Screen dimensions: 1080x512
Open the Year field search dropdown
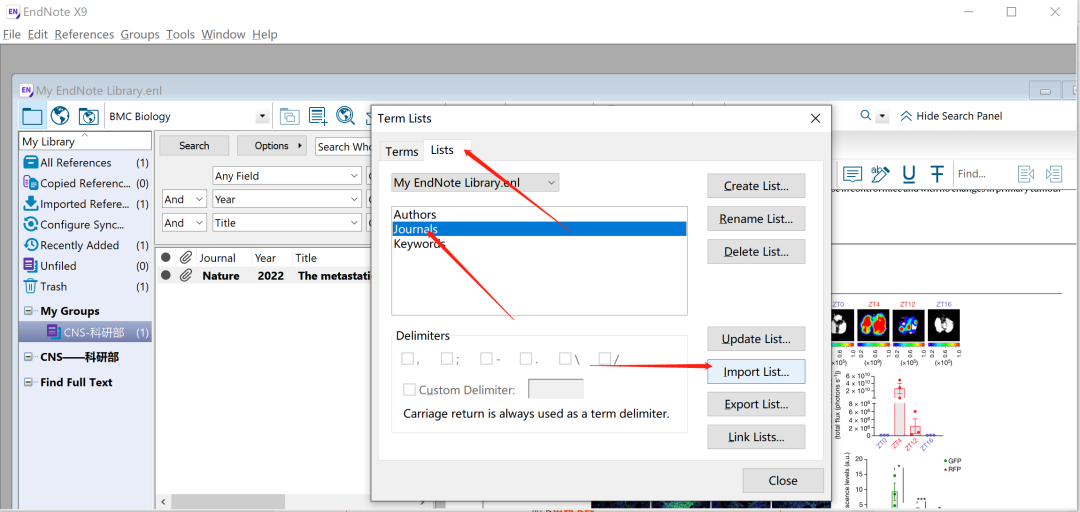(x=287, y=199)
